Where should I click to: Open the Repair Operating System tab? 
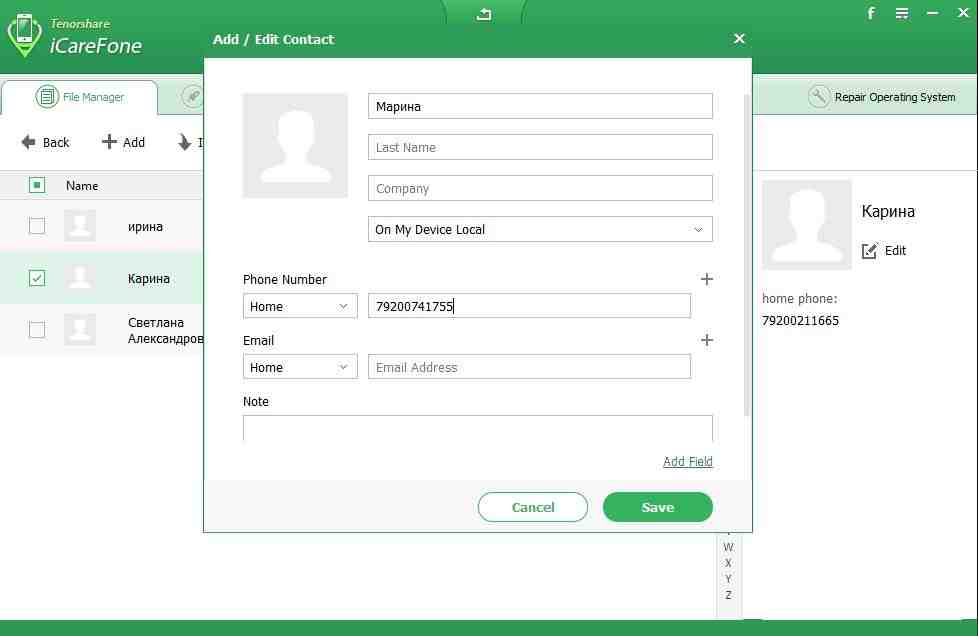pyautogui.click(x=882, y=97)
